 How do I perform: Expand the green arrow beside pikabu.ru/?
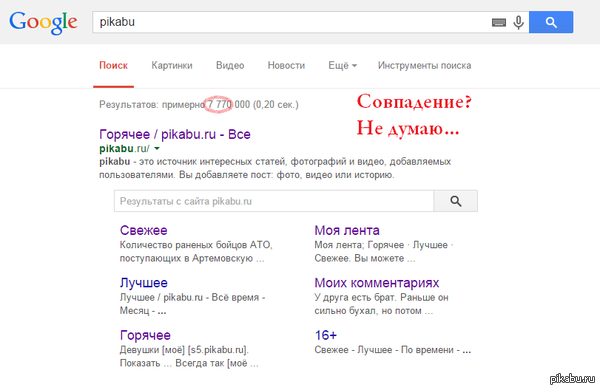157,148
